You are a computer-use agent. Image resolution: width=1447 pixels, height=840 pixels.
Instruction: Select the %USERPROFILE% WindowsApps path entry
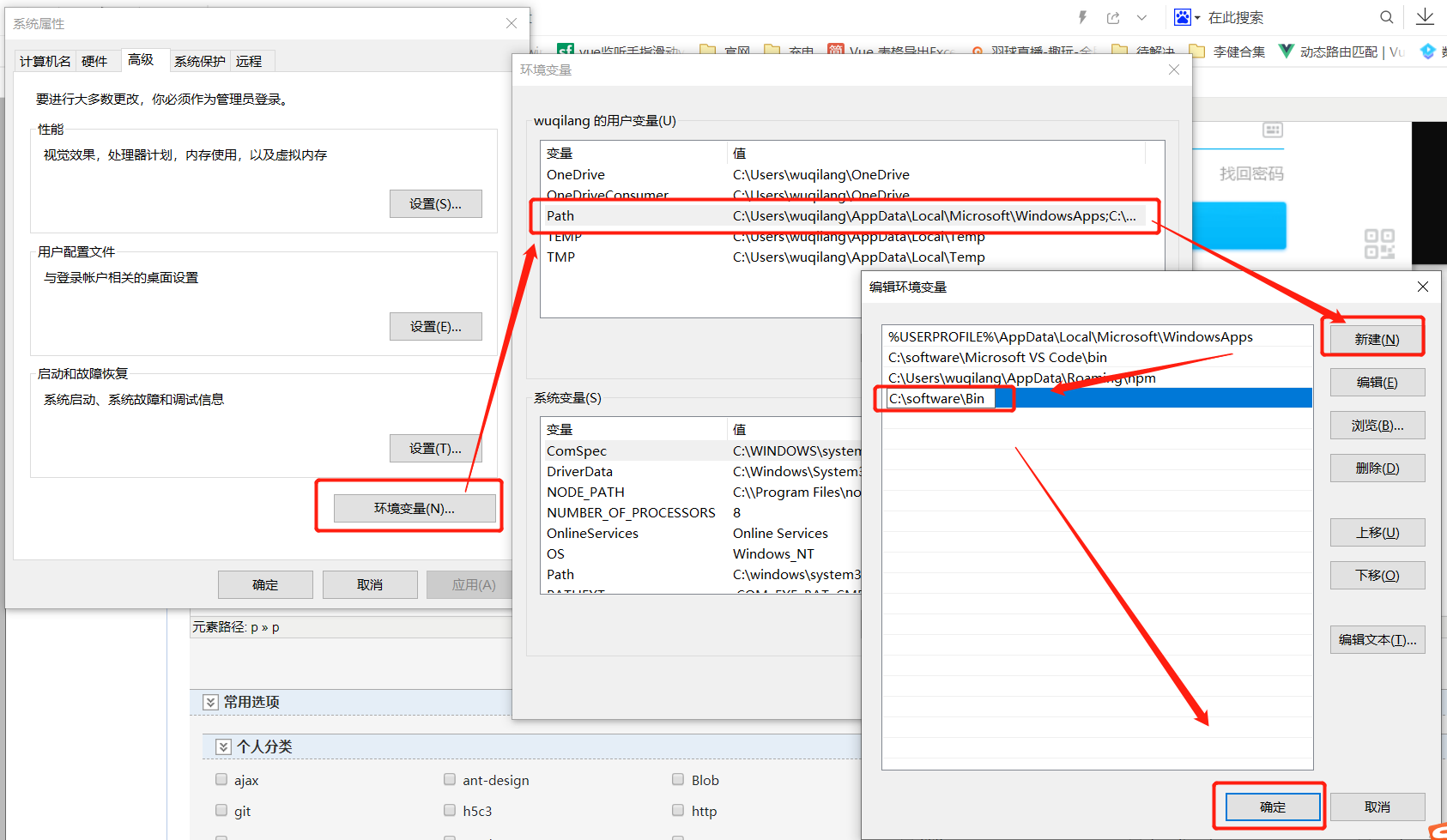(x=1098, y=336)
